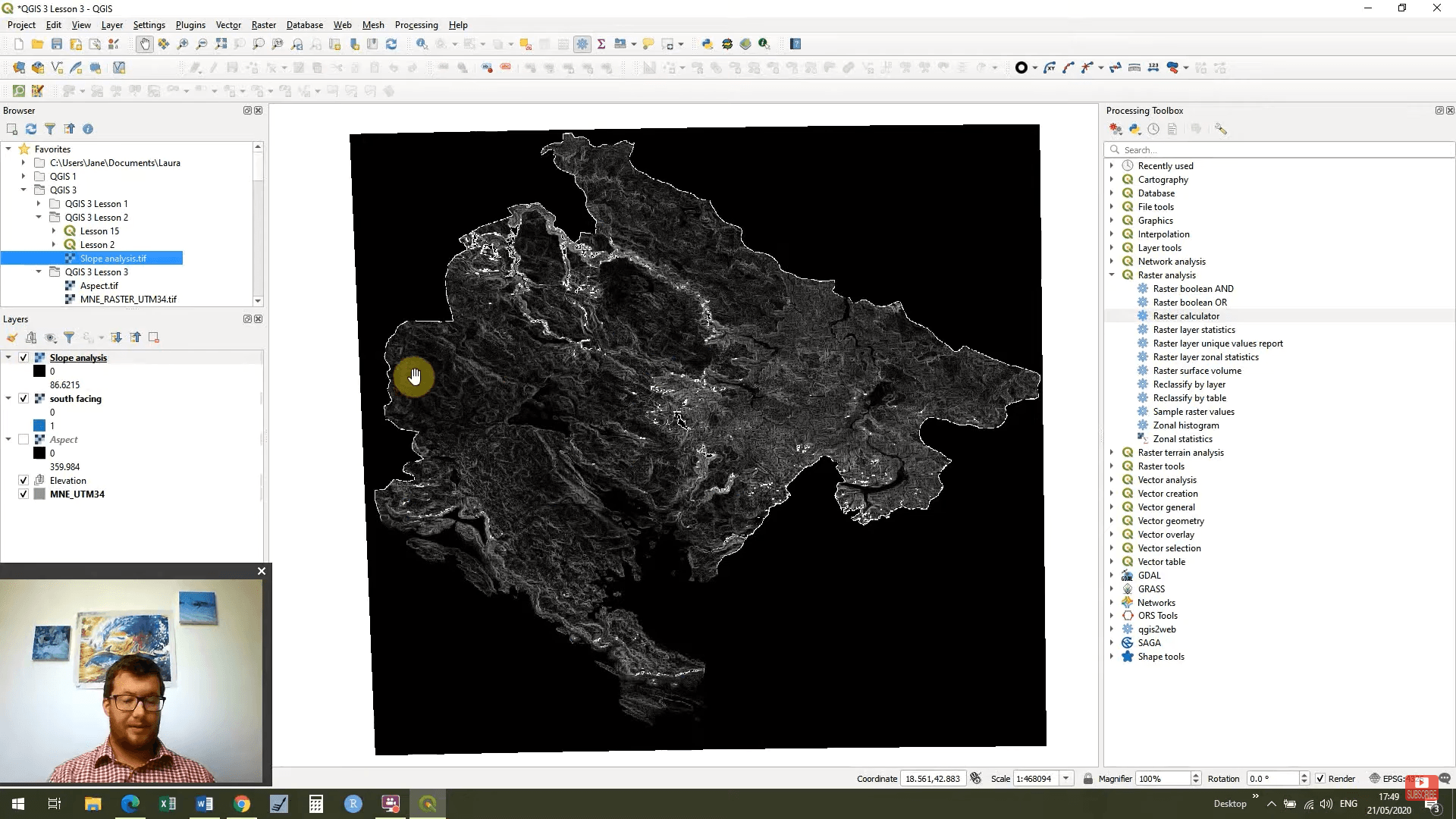1456x819 pixels.
Task: Expand the Recently used toolbox group
Action: pos(1112,166)
